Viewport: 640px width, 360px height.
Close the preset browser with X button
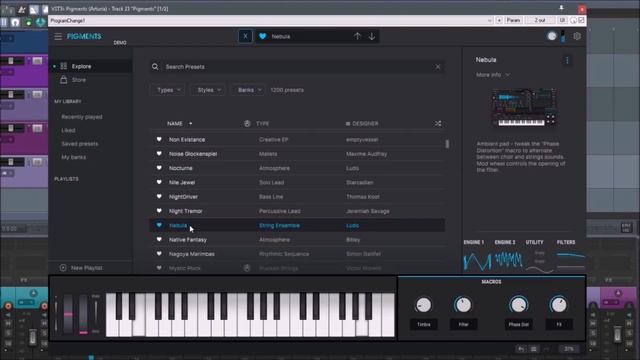[245, 36]
